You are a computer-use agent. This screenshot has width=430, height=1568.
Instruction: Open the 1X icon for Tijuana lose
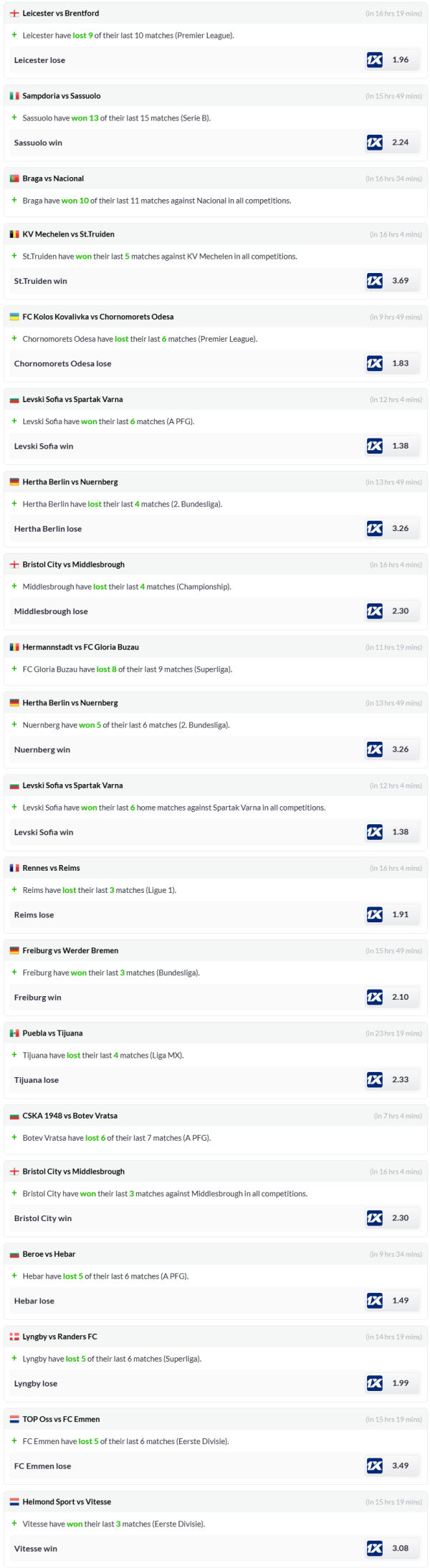tap(374, 1079)
